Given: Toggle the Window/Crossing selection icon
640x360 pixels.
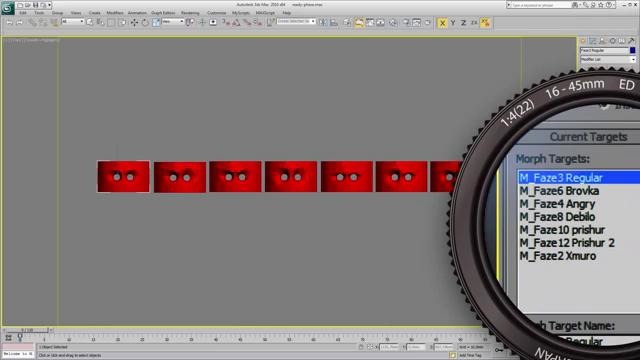Looking at the screenshot, I should [122, 23].
